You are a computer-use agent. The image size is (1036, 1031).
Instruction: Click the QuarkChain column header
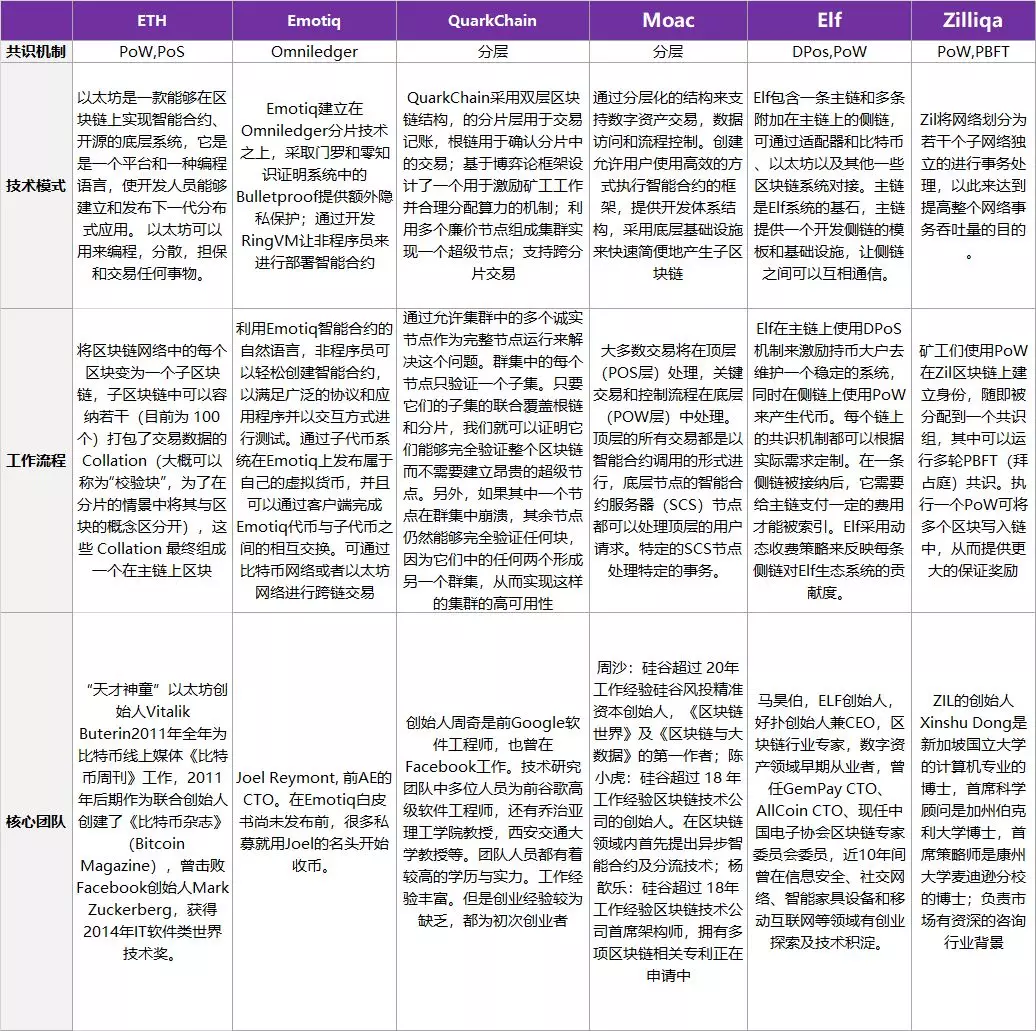492,20
